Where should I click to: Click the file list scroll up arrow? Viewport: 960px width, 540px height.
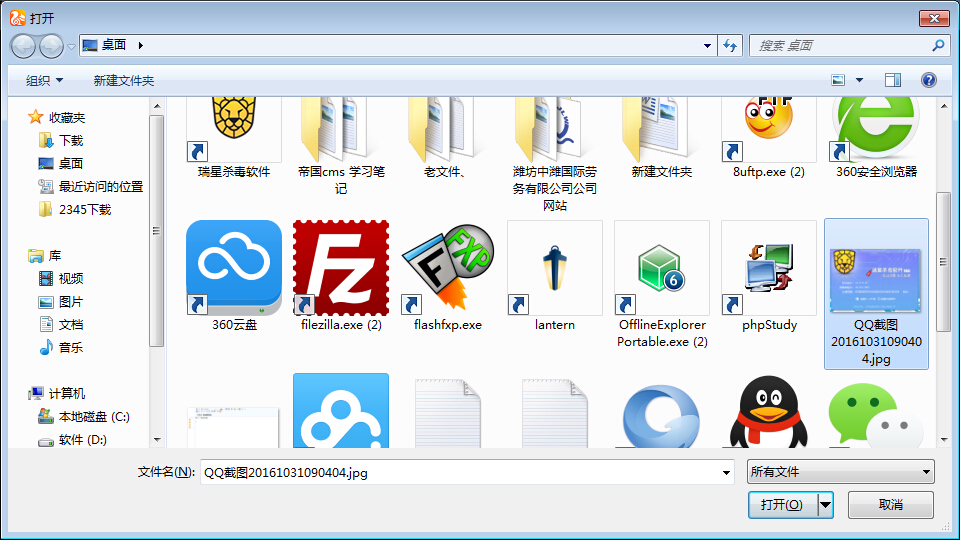pyautogui.click(x=943, y=106)
